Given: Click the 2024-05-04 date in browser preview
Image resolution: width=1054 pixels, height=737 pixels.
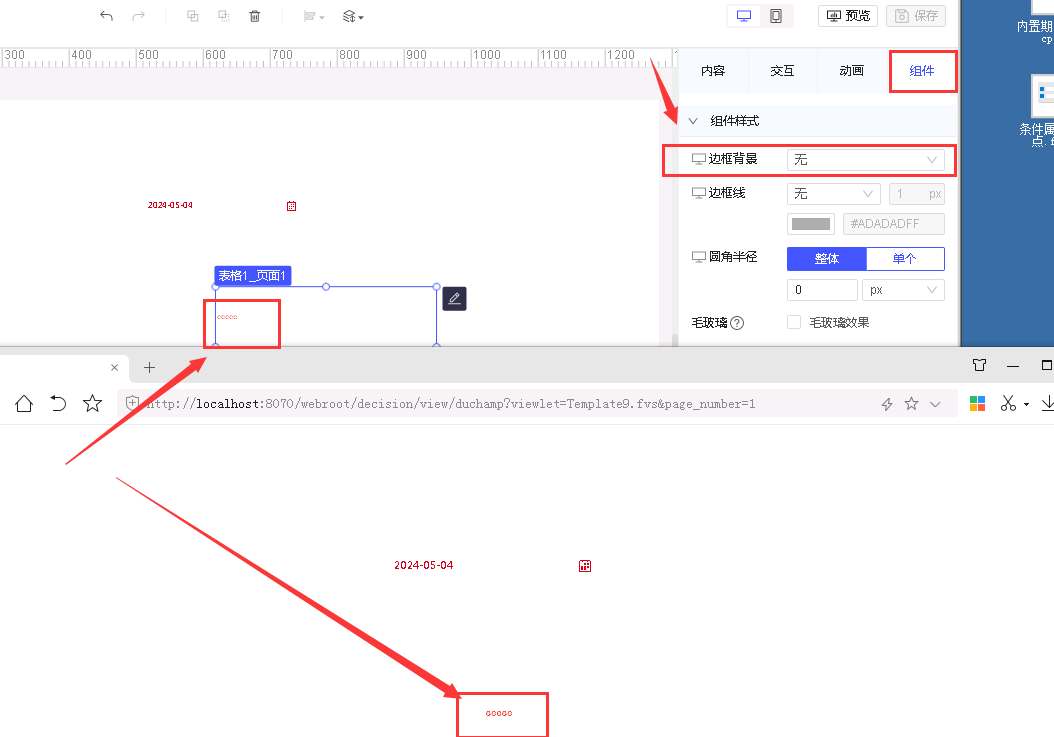Looking at the screenshot, I should pyautogui.click(x=423, y=566).
